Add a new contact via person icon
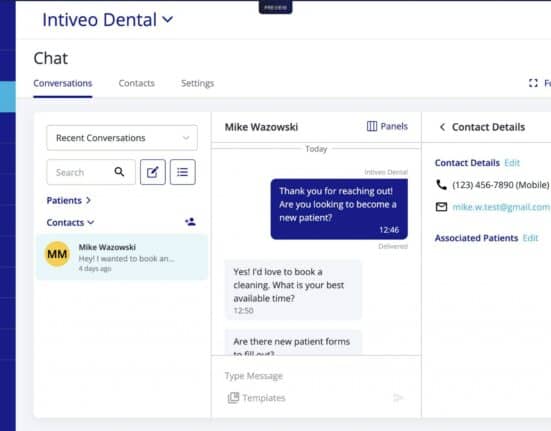 point(190,222)
